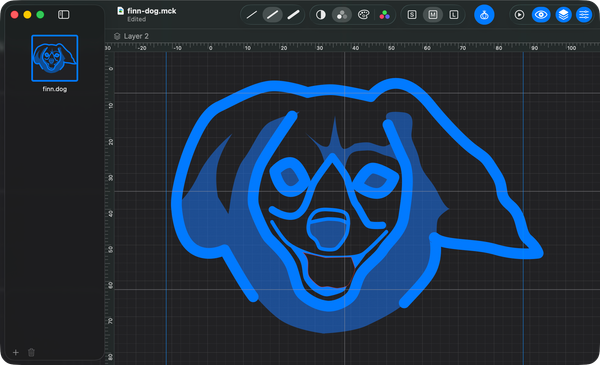Viewport: 600px width, 365px height.
Task: Set size to S (small)
Action: (412, 15)
